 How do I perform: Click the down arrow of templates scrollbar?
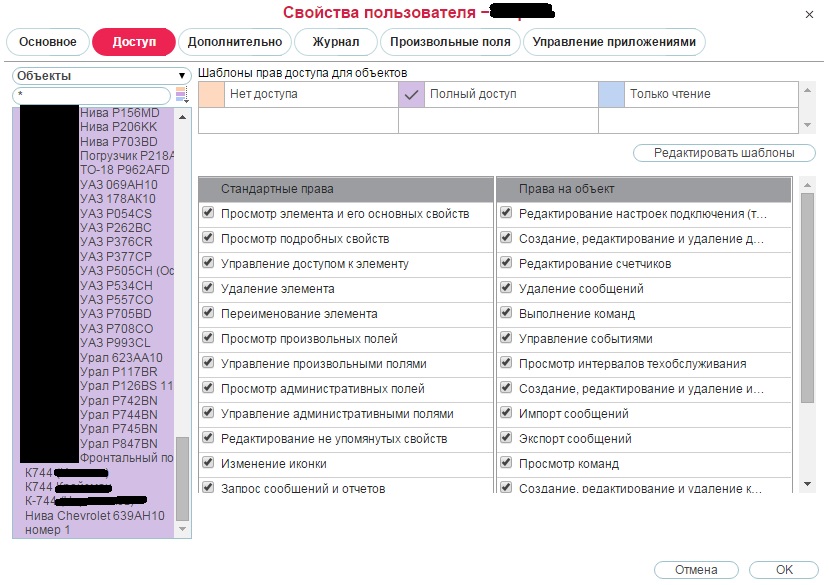click(x=807, y=126)
